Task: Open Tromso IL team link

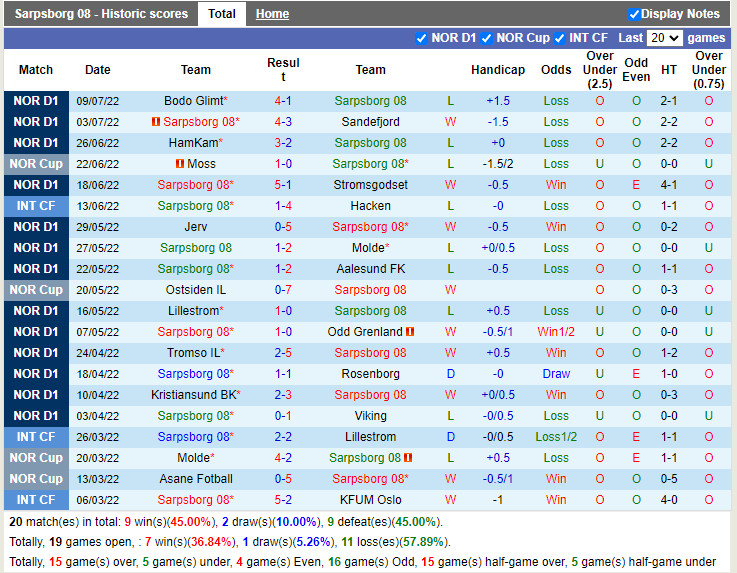Action: [x=193, y=353]
